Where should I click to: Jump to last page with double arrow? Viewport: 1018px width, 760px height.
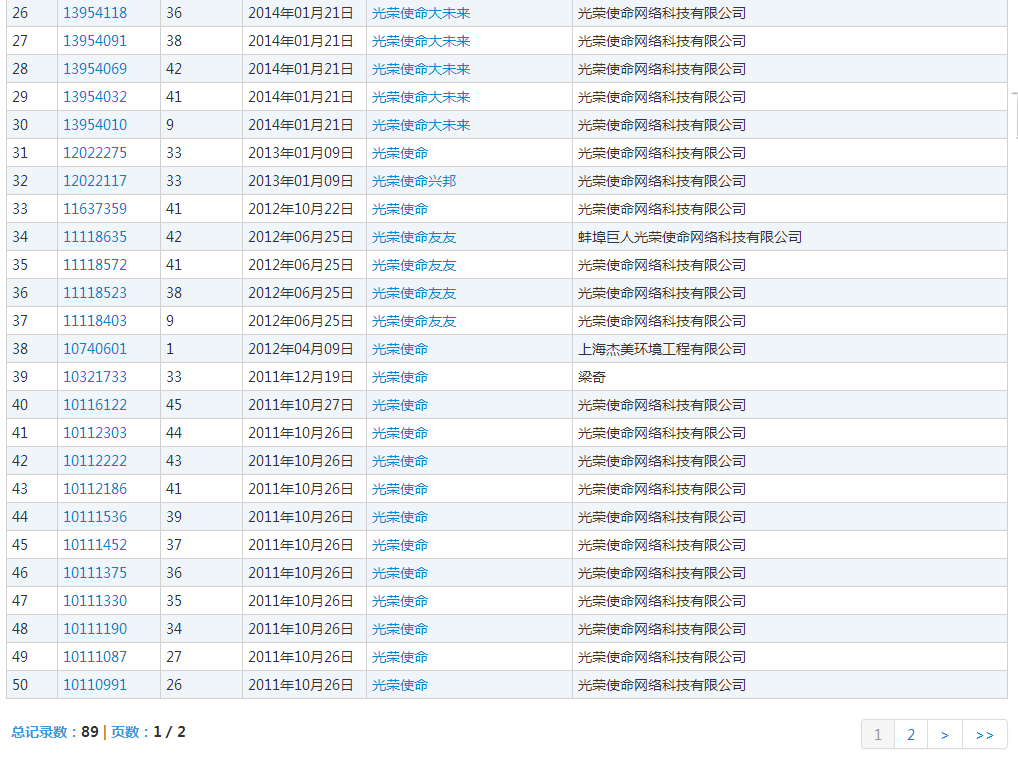tap(984, 735)
